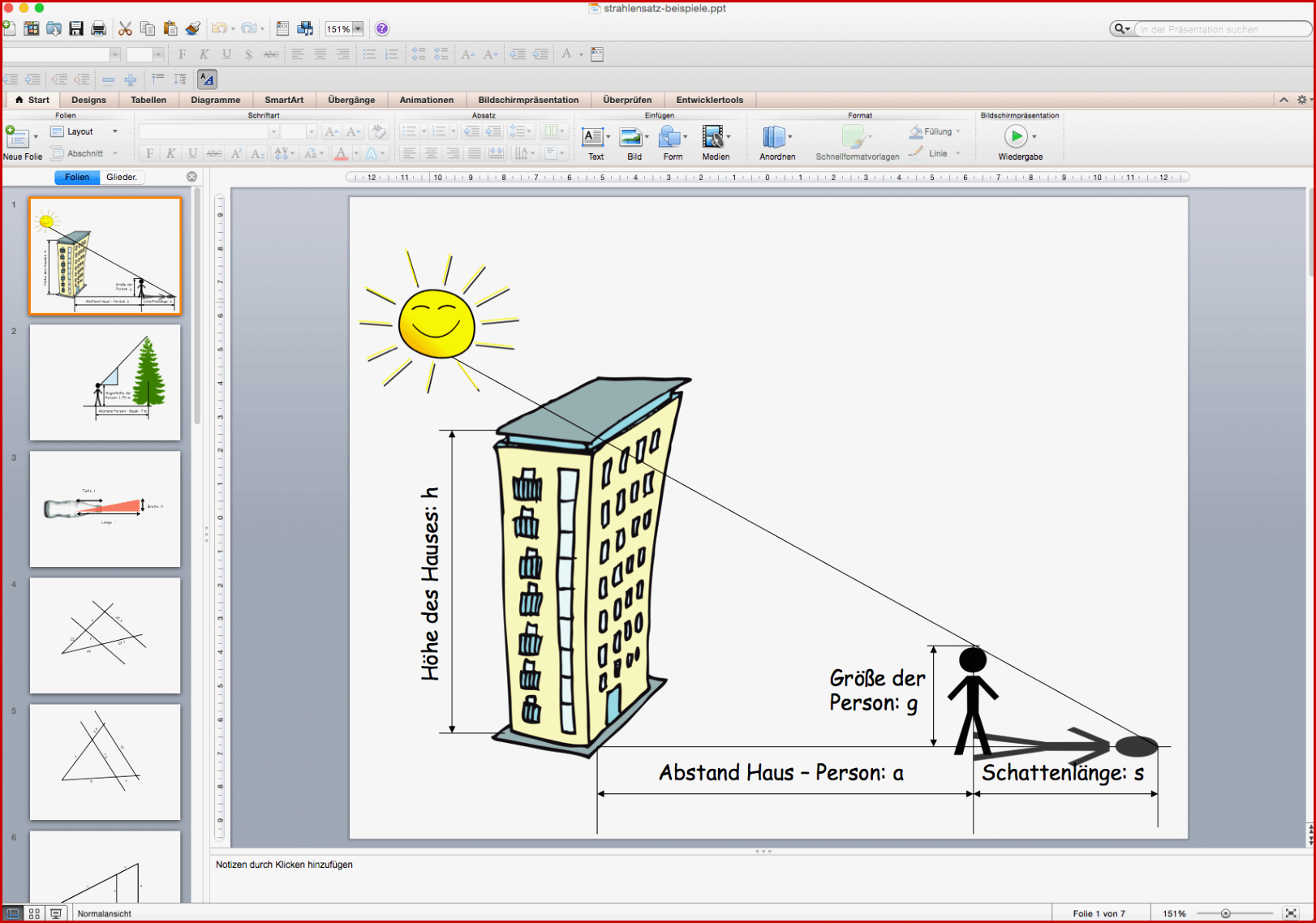Activate the format painter brush icon
1316x923 pixels.
click(192, 28)
